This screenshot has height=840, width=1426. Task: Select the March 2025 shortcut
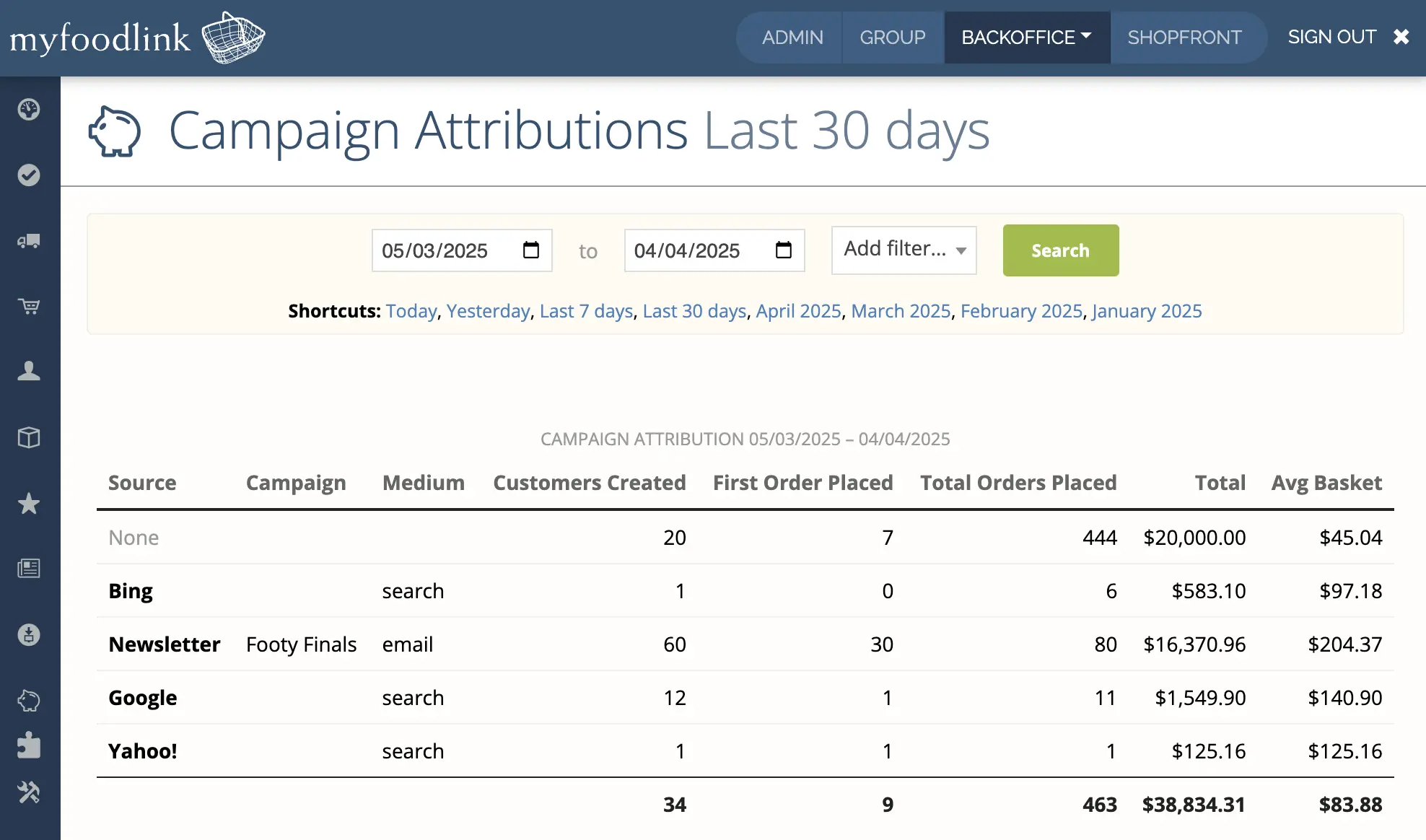[x=901, y=311]
